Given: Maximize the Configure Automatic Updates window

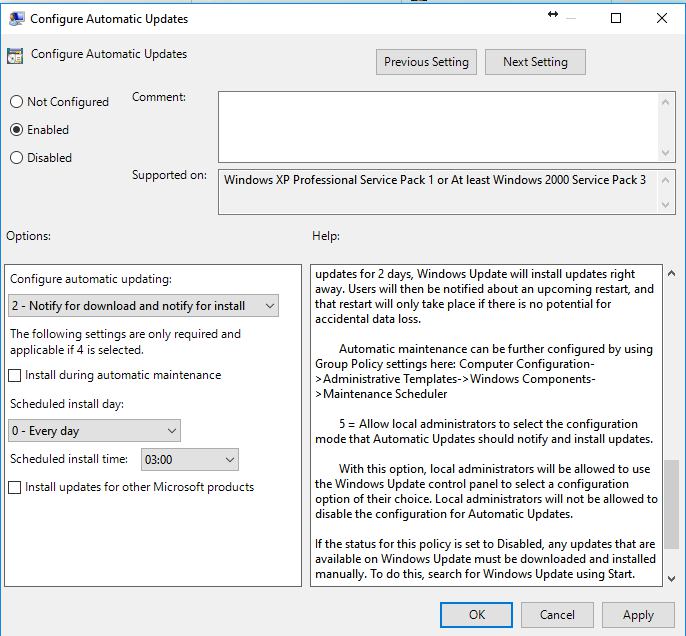Looking at the screenshot, I should tap(616, 18).
